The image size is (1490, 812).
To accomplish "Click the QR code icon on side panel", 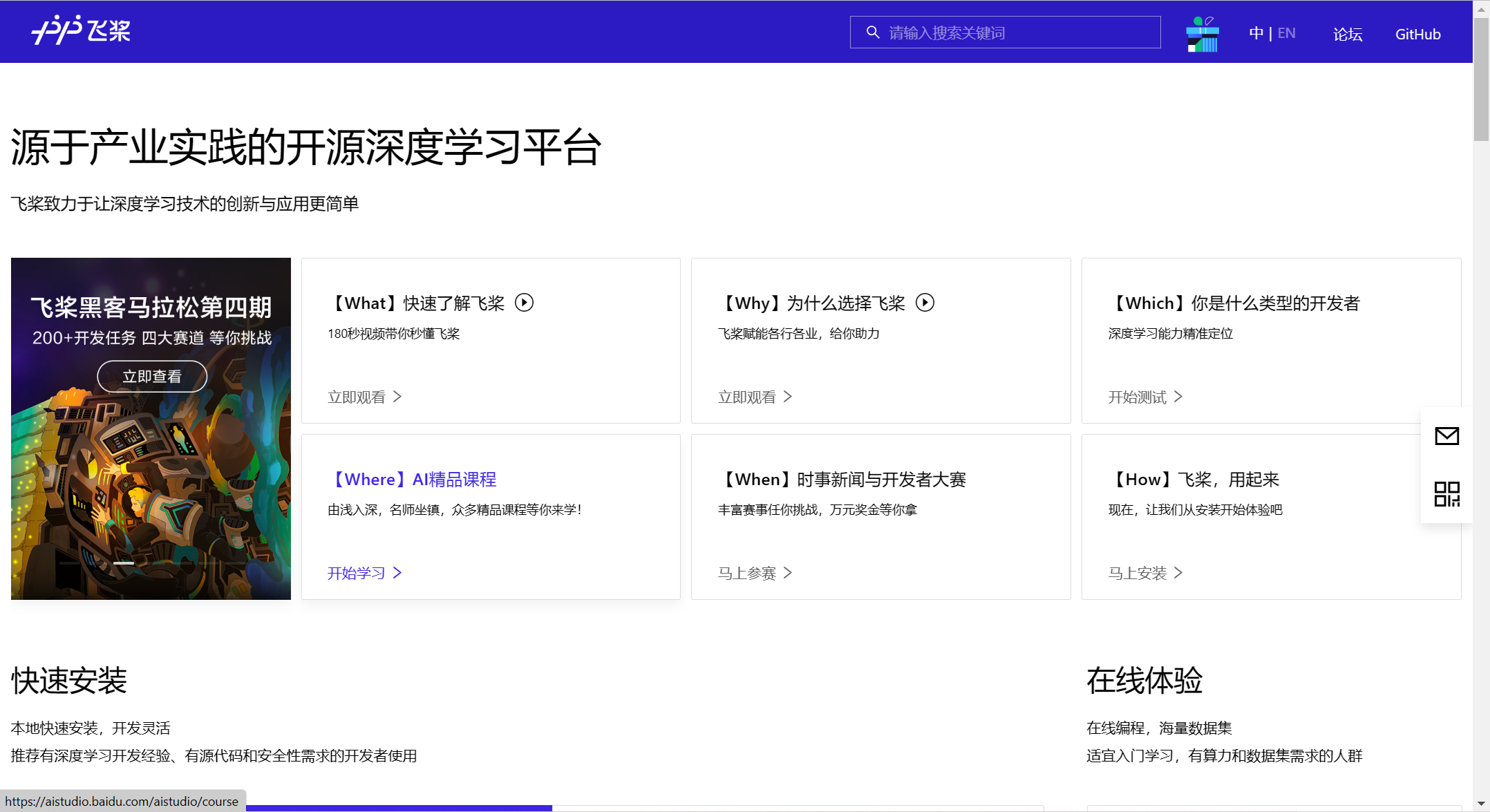I will [1446, 494].
